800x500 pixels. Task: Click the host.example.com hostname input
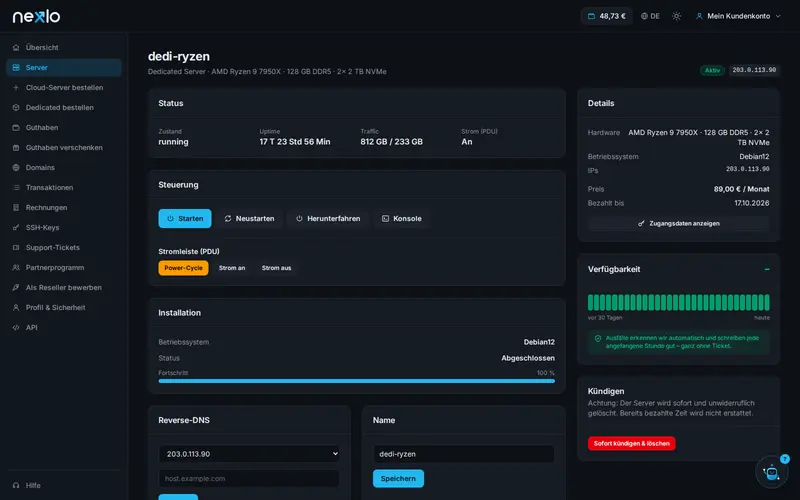click(x=249, y=479)
